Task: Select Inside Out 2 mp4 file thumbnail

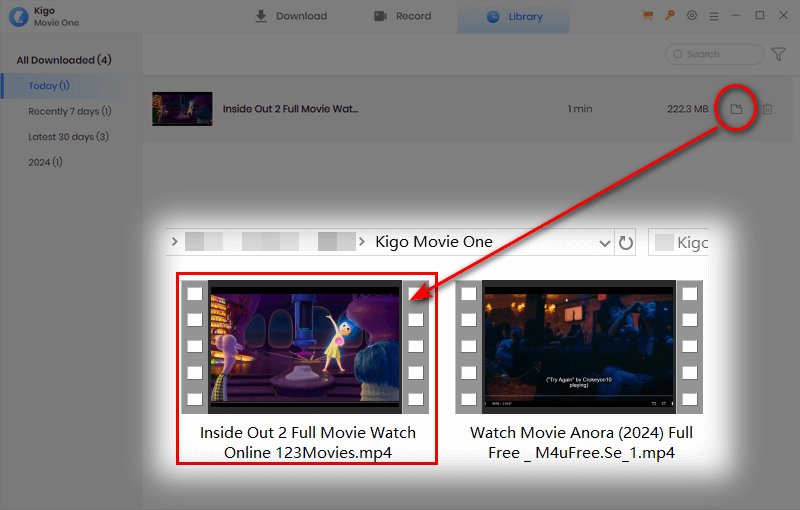Action: point(305,347)
